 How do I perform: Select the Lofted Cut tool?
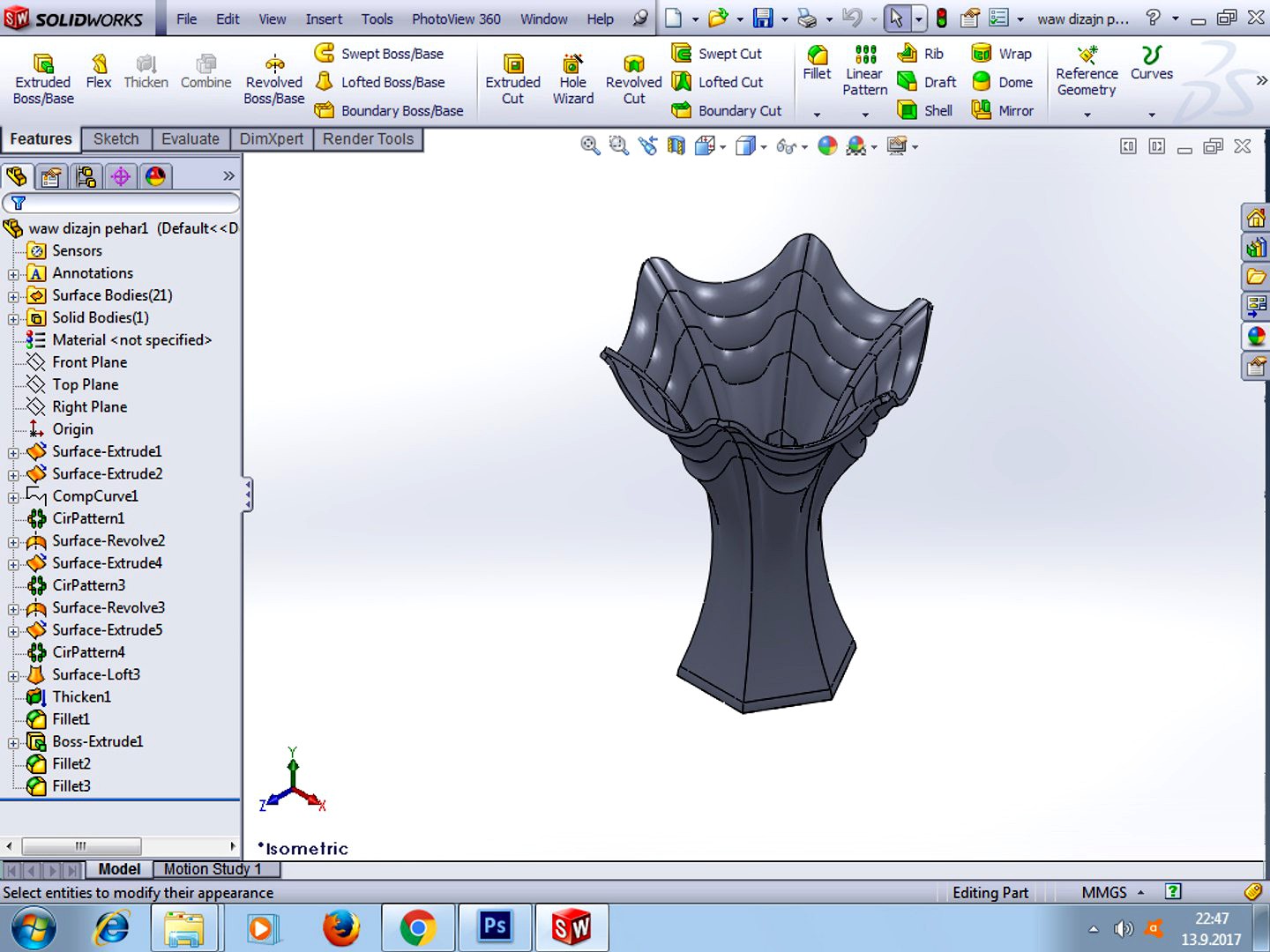coord(718,82)
